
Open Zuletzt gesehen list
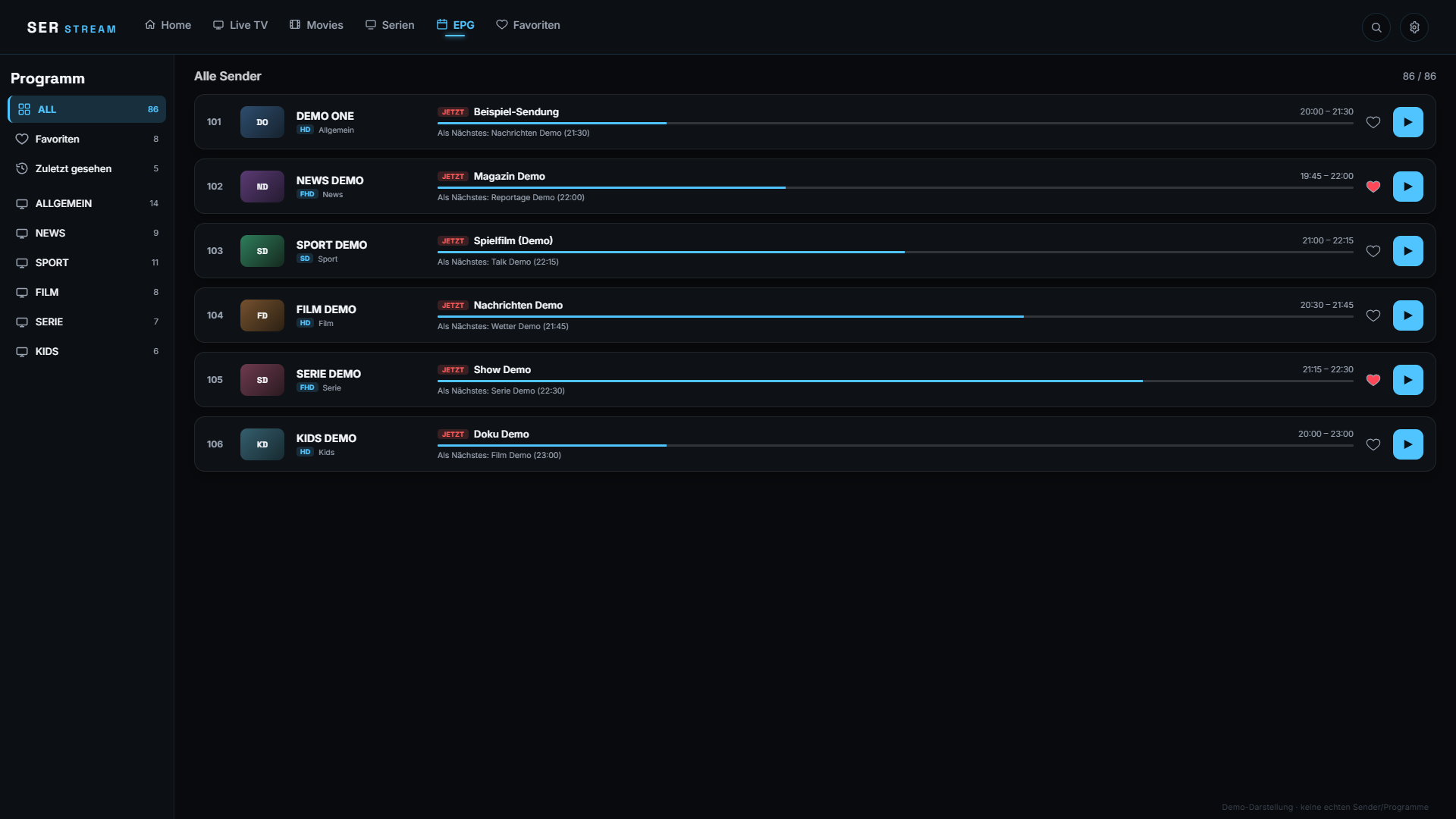click(x=87, y=168)
